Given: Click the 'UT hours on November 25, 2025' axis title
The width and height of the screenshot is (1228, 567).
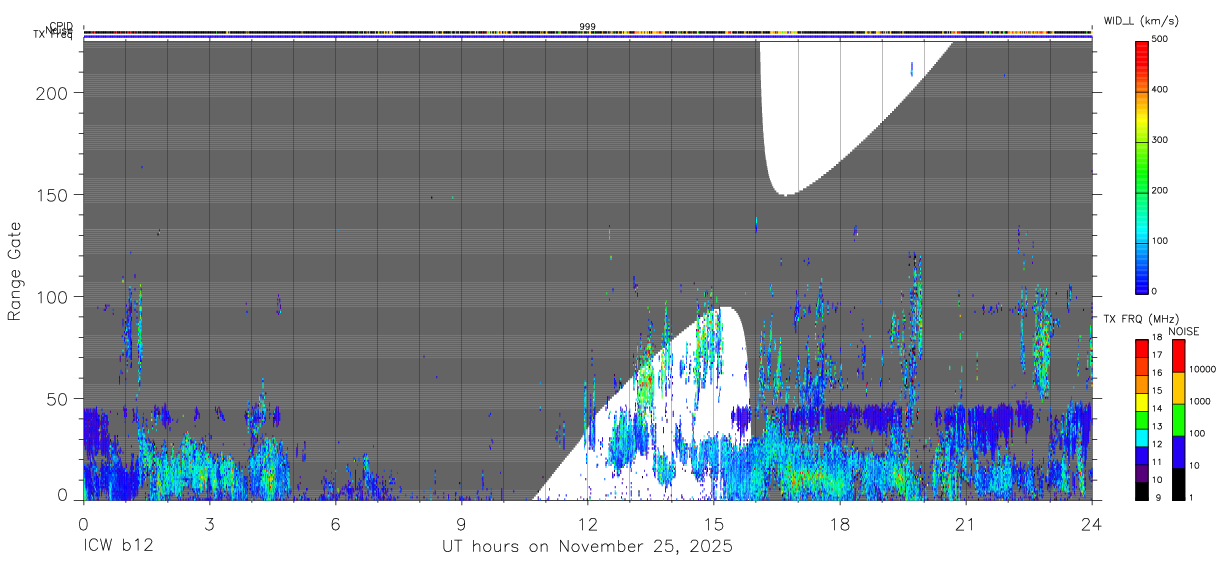Looking at the screenshot, I should coord(588,547).
